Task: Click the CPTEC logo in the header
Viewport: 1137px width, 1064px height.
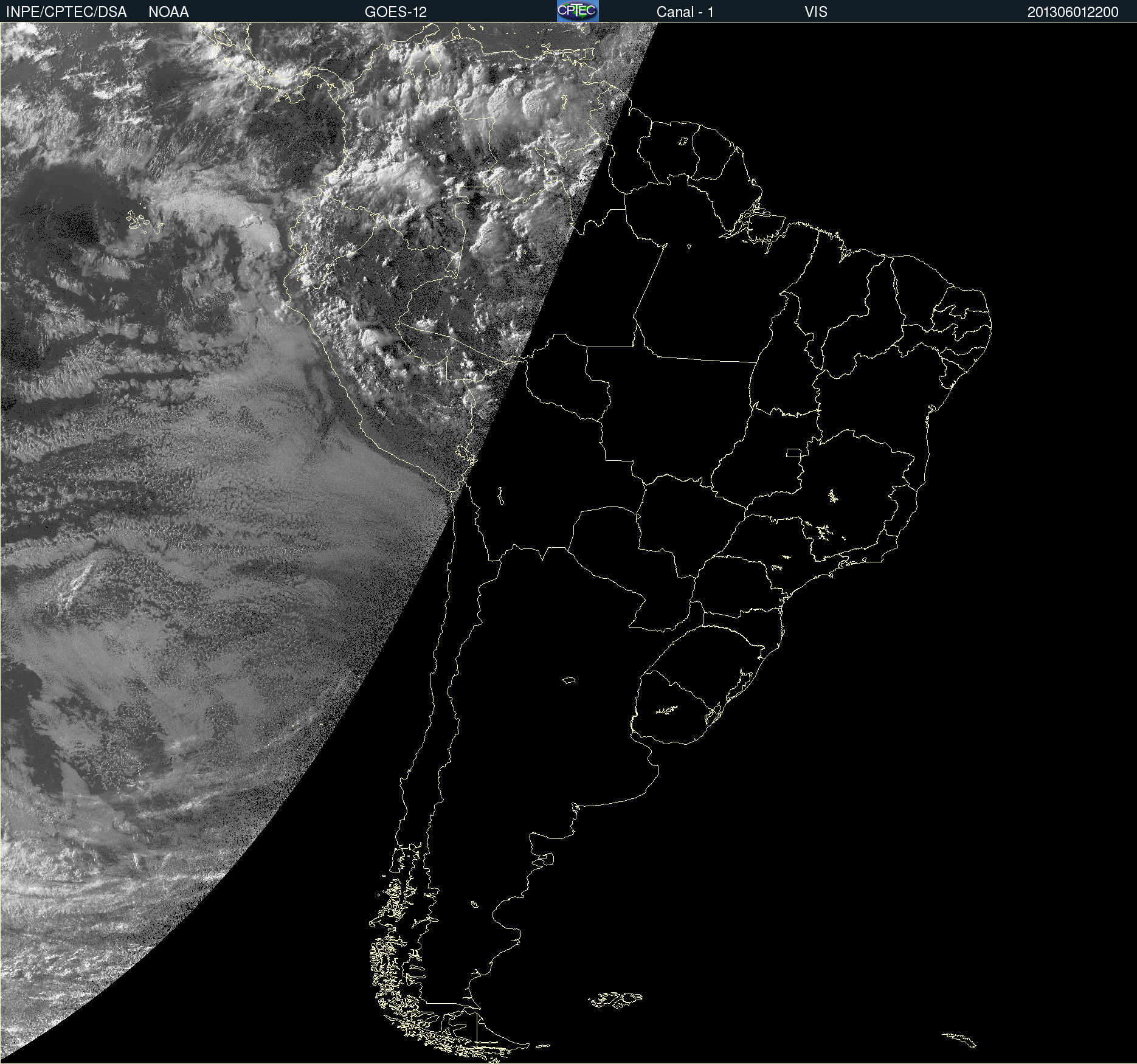Action: (578, 11)
